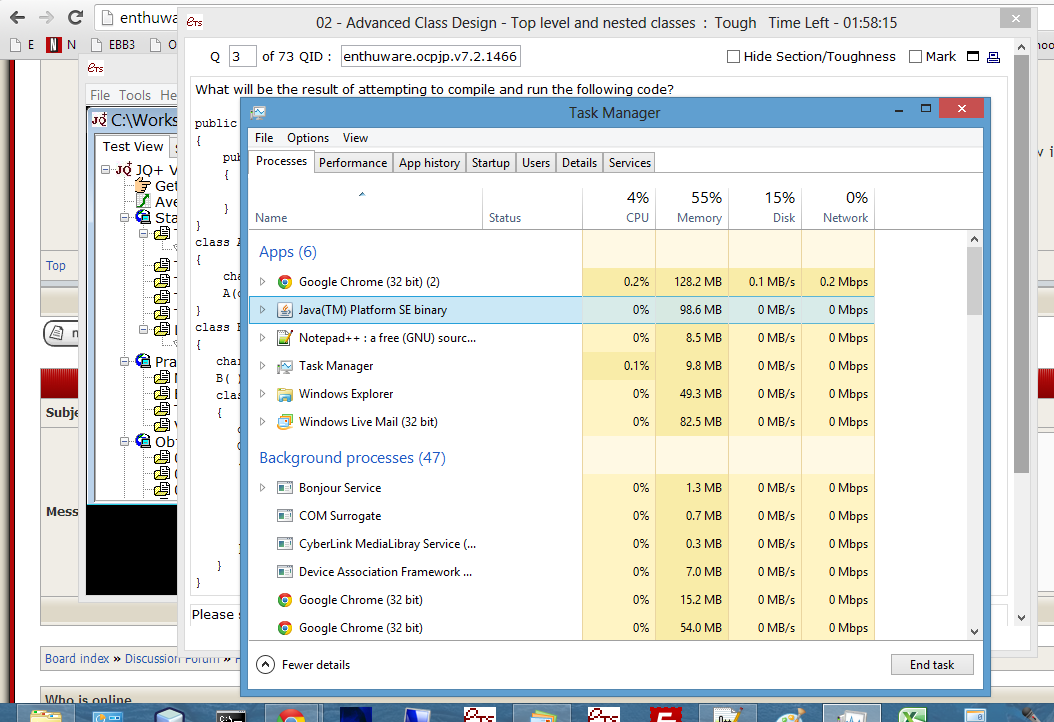Click Chrome background process icon using 54.0 MB
Screen dimensions: 1054x722
285,628
